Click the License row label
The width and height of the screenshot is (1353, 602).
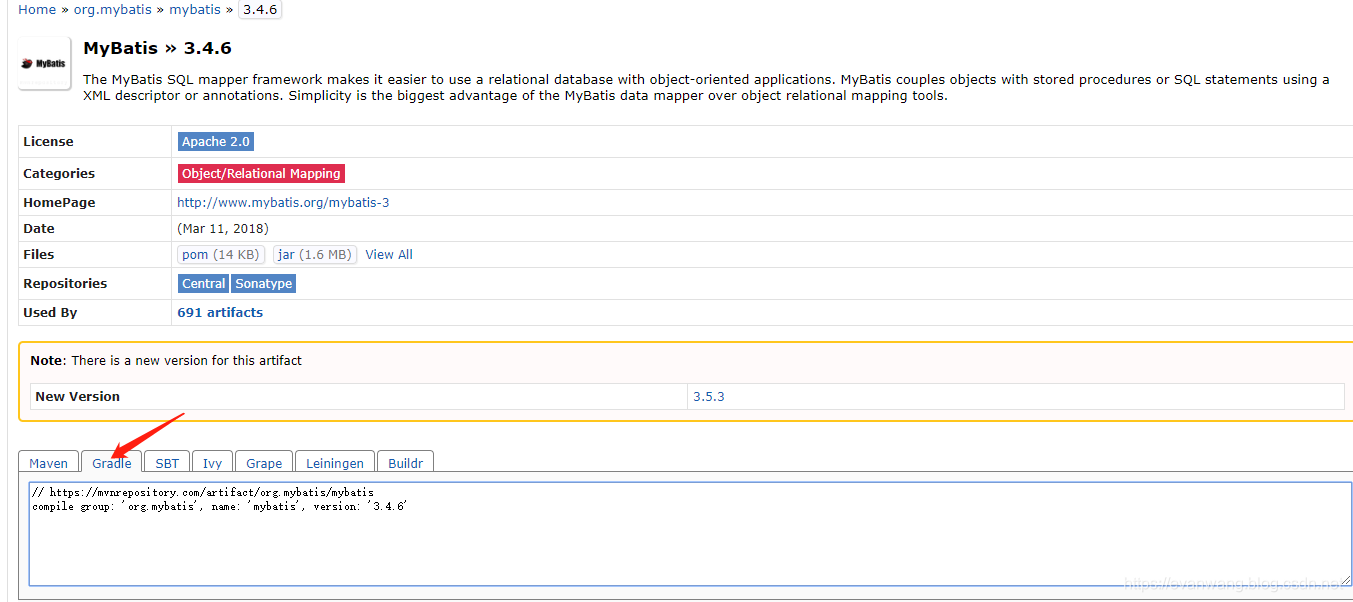click(x=49, y=142)
